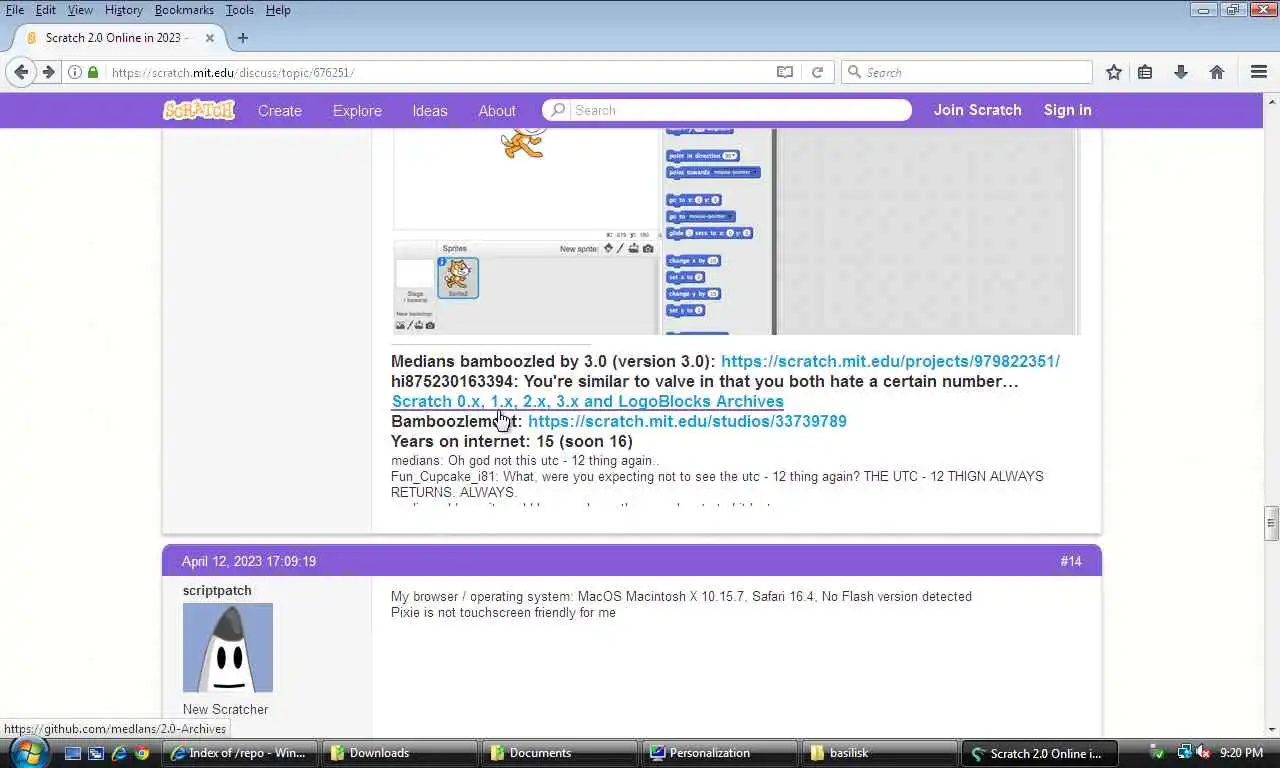Switch to Downloads taskbar window
The image size is (1280, 768).
[400, 753]
